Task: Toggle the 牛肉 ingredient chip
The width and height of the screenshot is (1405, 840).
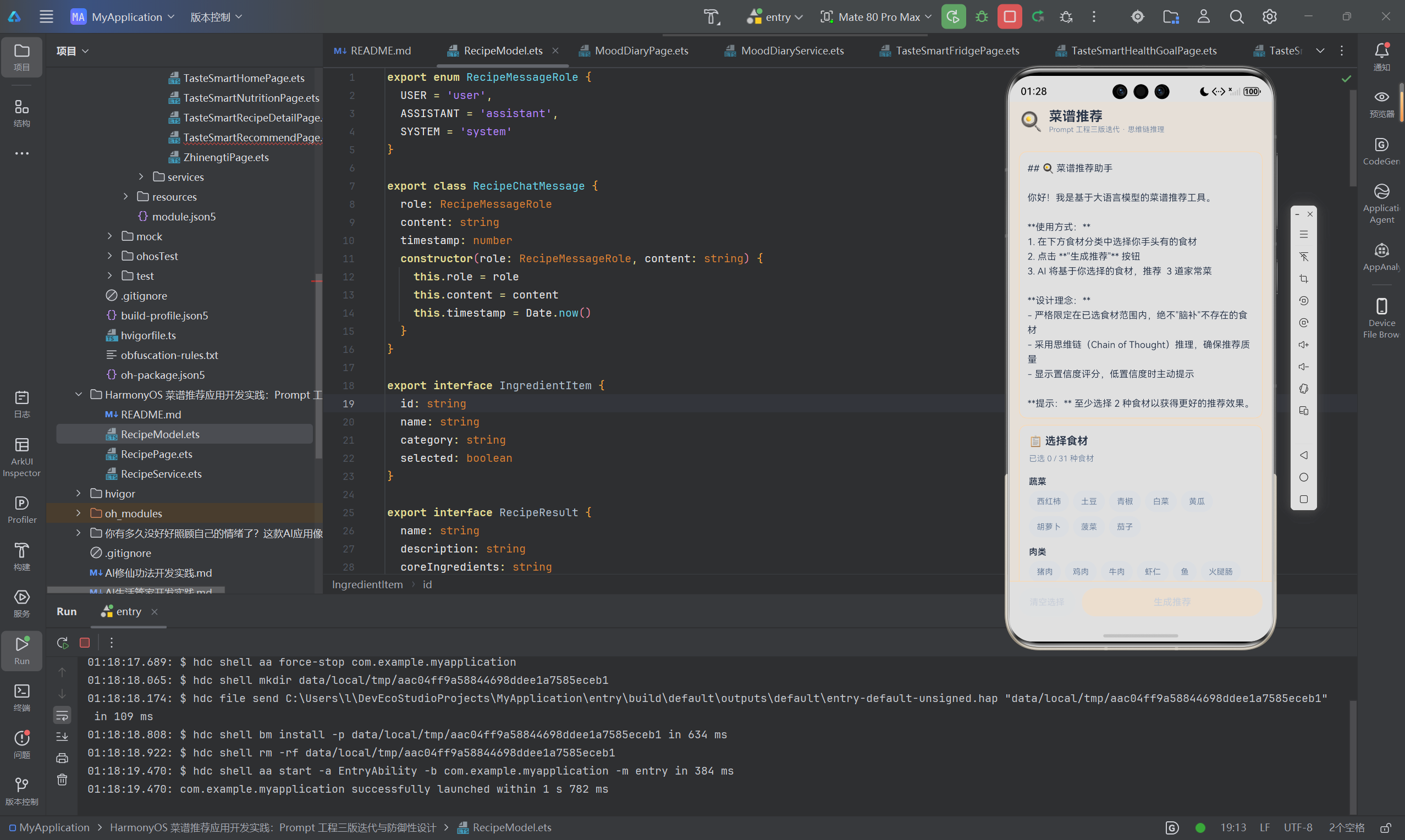Action: tap(1116, 571)
